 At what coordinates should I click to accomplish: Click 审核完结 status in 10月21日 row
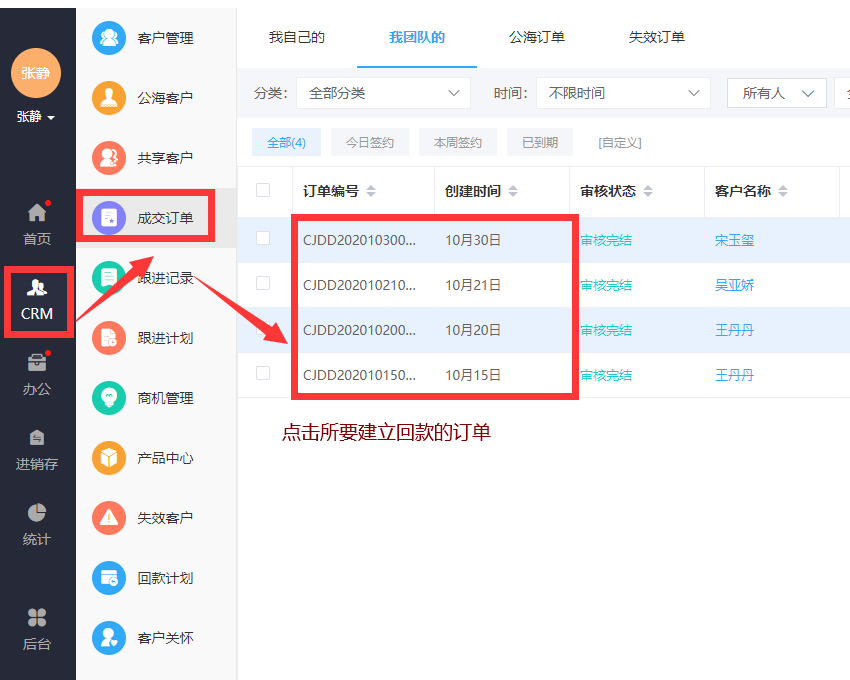click(606, 285)
